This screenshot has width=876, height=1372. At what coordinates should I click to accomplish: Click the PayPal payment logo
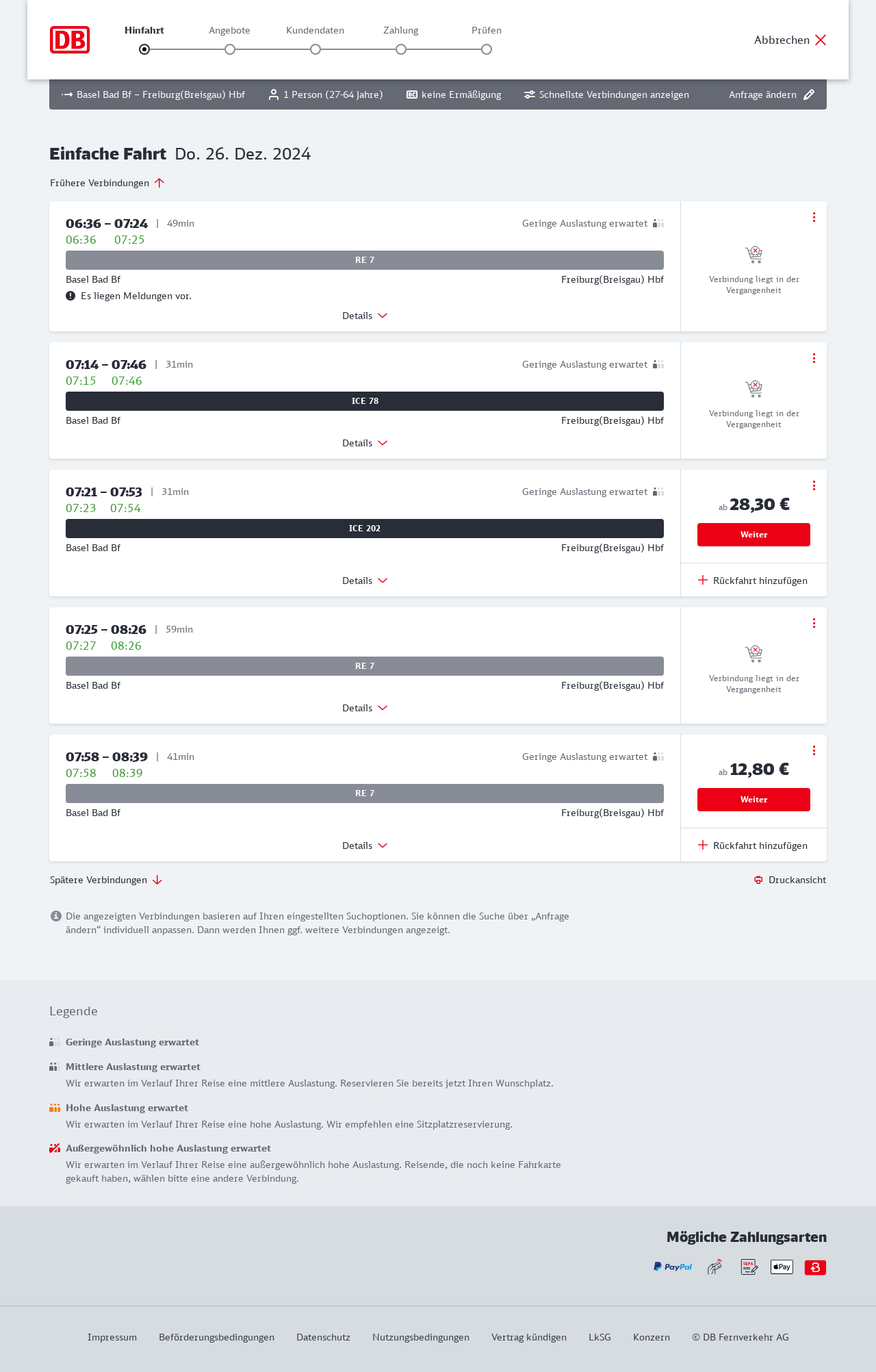(673, 1267)
